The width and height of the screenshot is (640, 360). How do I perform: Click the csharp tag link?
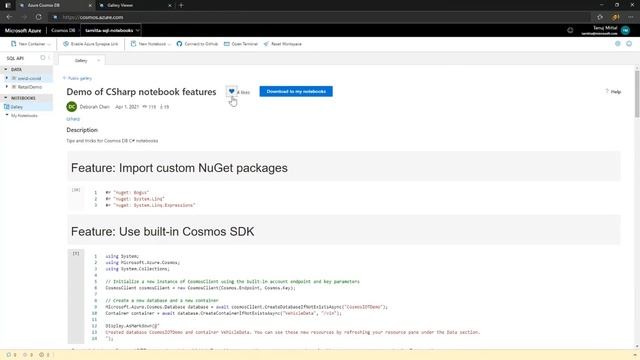73,119
